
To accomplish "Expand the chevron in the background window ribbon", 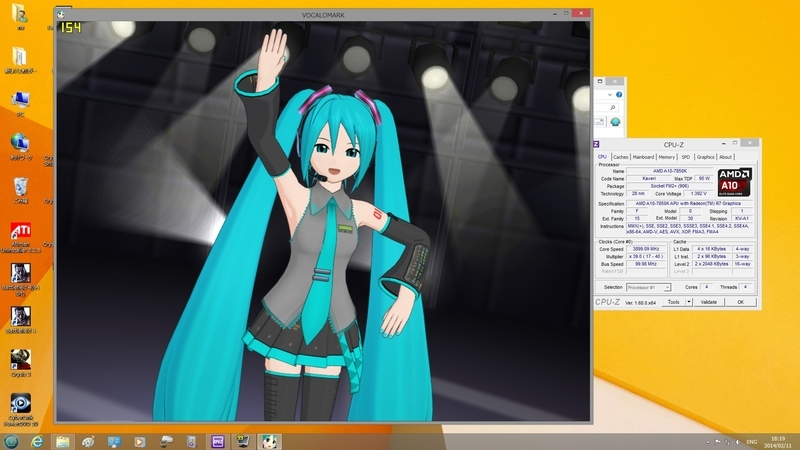I will (x=610, y=94).
